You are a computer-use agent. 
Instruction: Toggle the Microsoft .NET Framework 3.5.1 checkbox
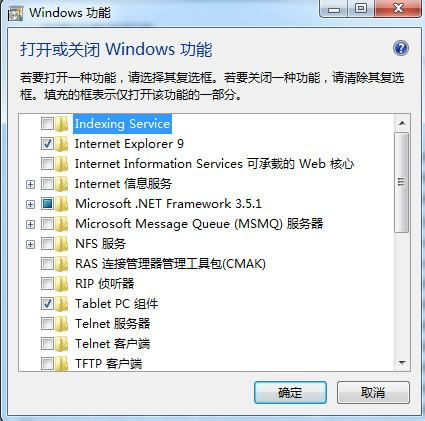tap(47, 204)
